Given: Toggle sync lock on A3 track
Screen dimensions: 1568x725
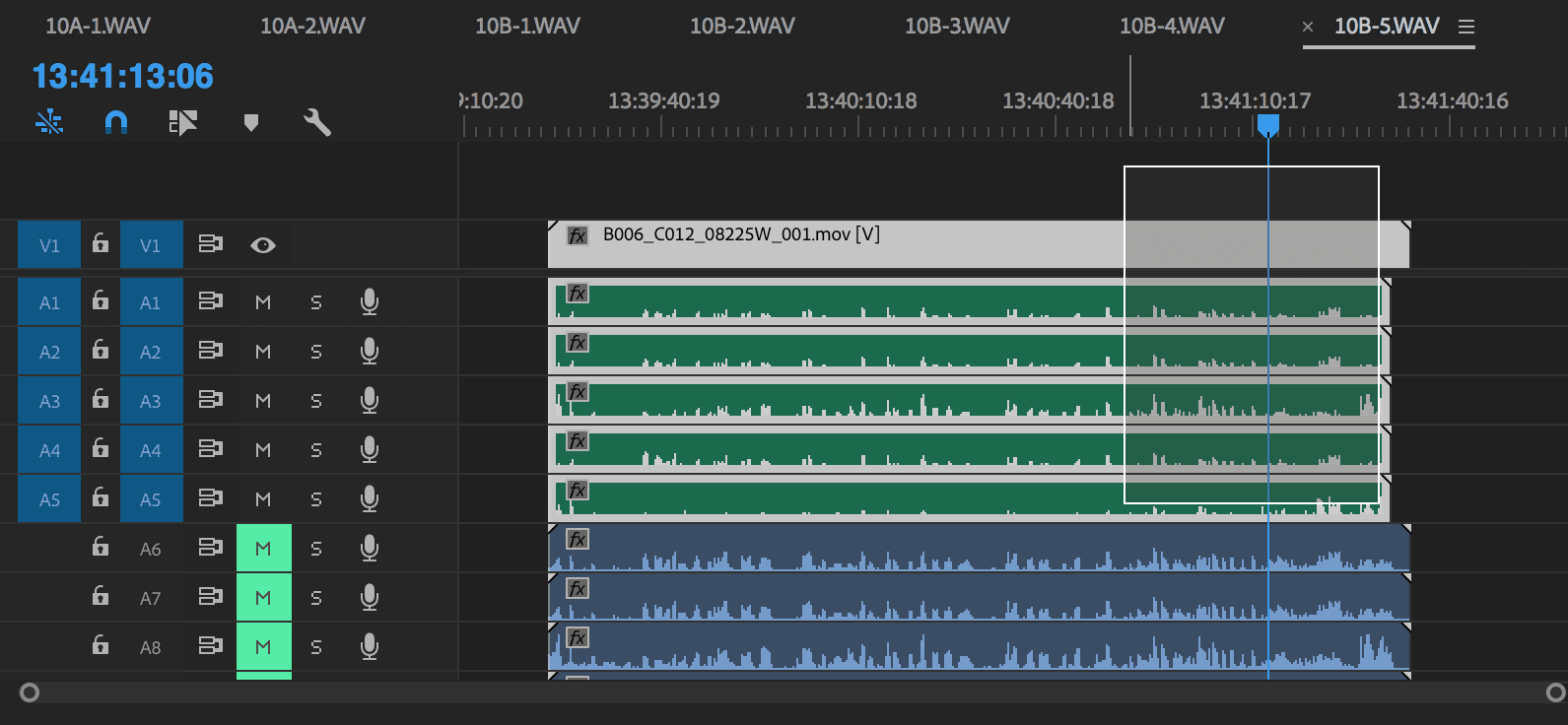Looking at the screenshot, I should [x=210, y=401].
